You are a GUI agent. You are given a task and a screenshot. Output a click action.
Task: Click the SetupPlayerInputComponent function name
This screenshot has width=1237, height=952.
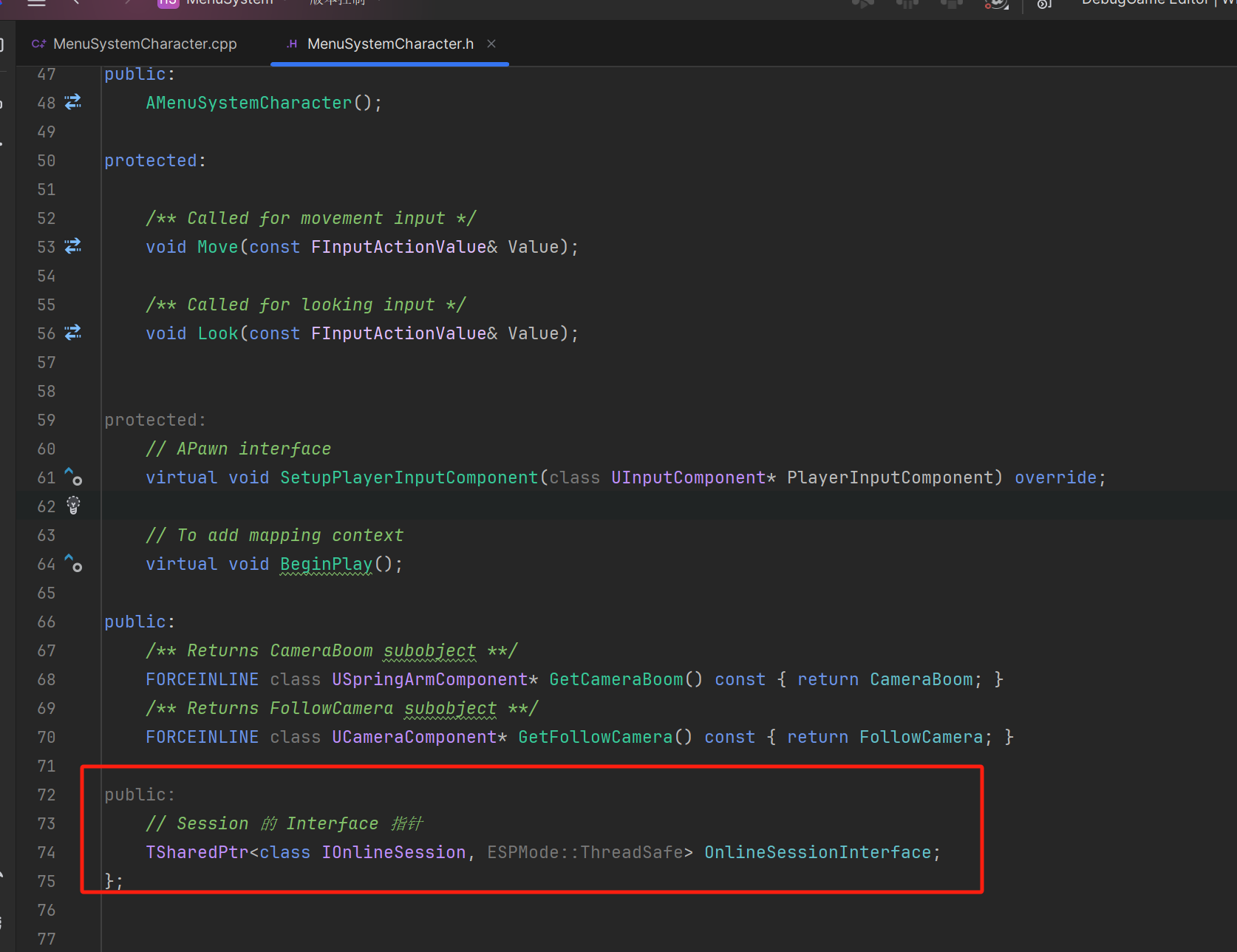point(409,477)
